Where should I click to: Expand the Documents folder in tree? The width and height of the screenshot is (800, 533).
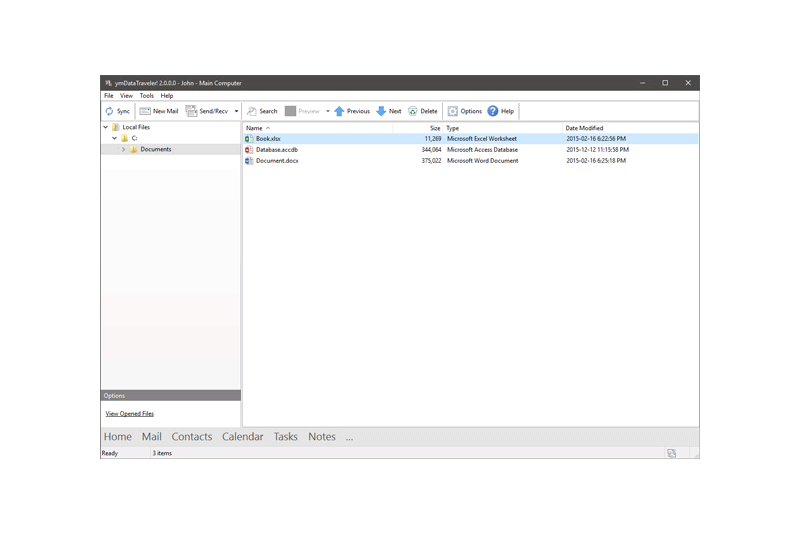pos(123,149)
